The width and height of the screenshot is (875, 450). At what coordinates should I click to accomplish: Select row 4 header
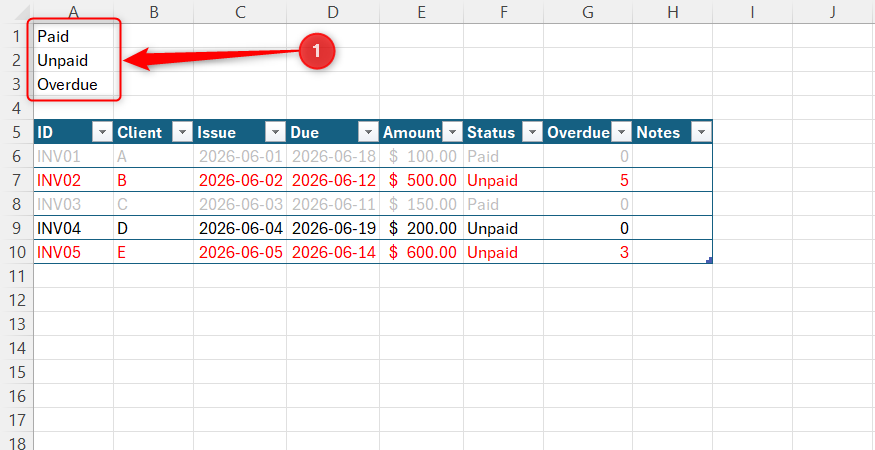coord(16,108)
